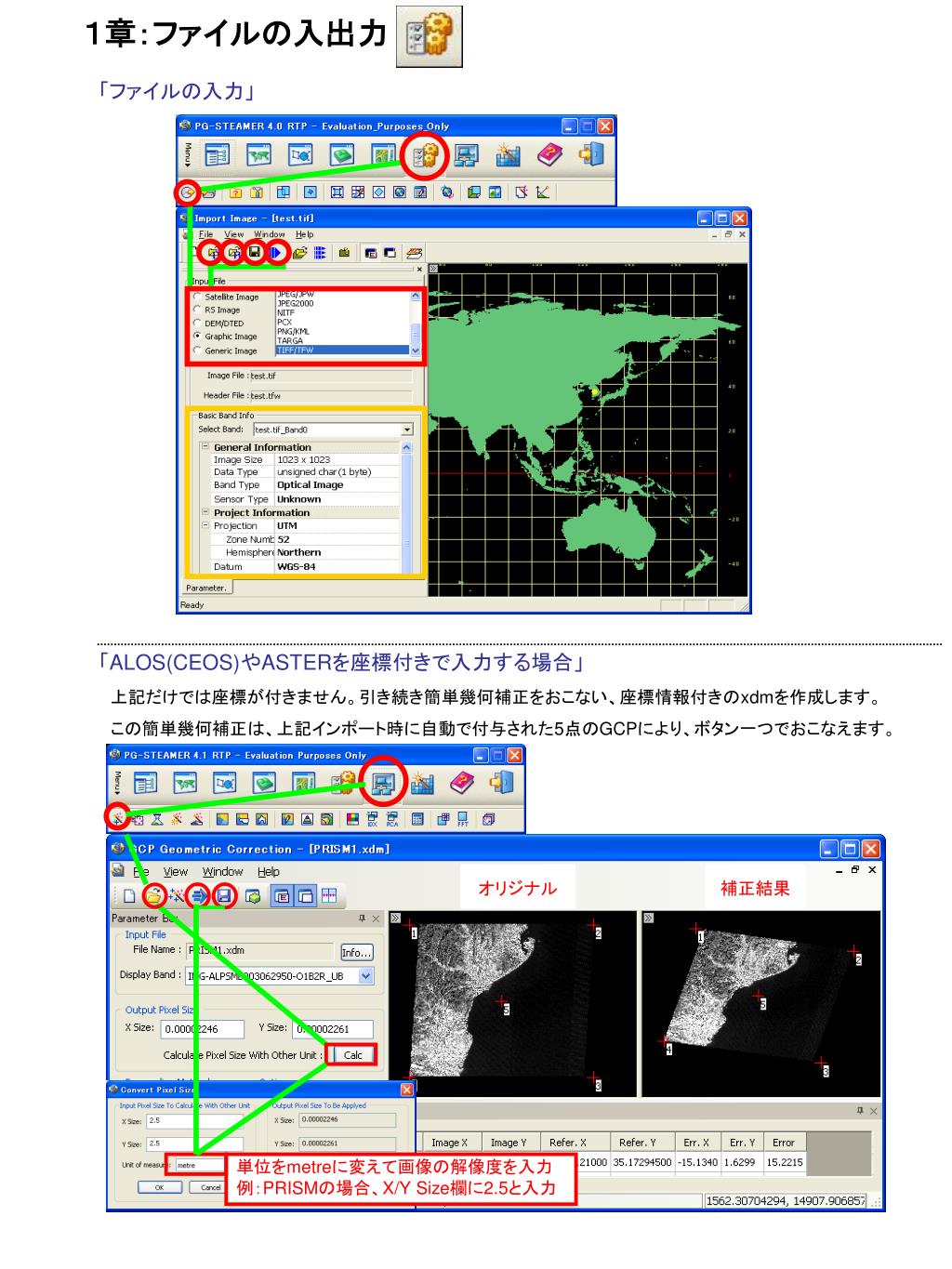Click blue execute arrow in Import Image toolbar

[276, 252]
